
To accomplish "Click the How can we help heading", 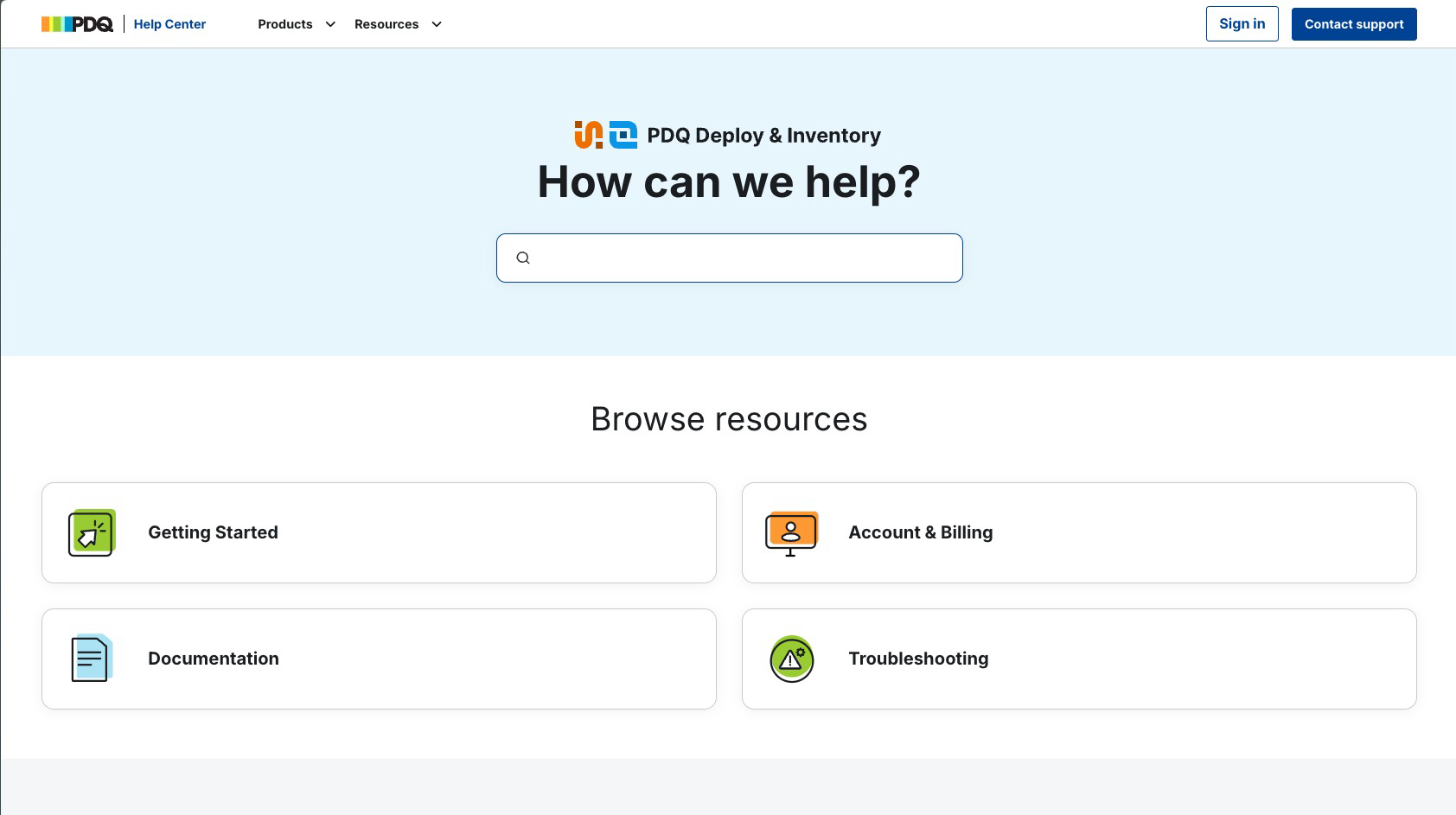I will [729, 182].
